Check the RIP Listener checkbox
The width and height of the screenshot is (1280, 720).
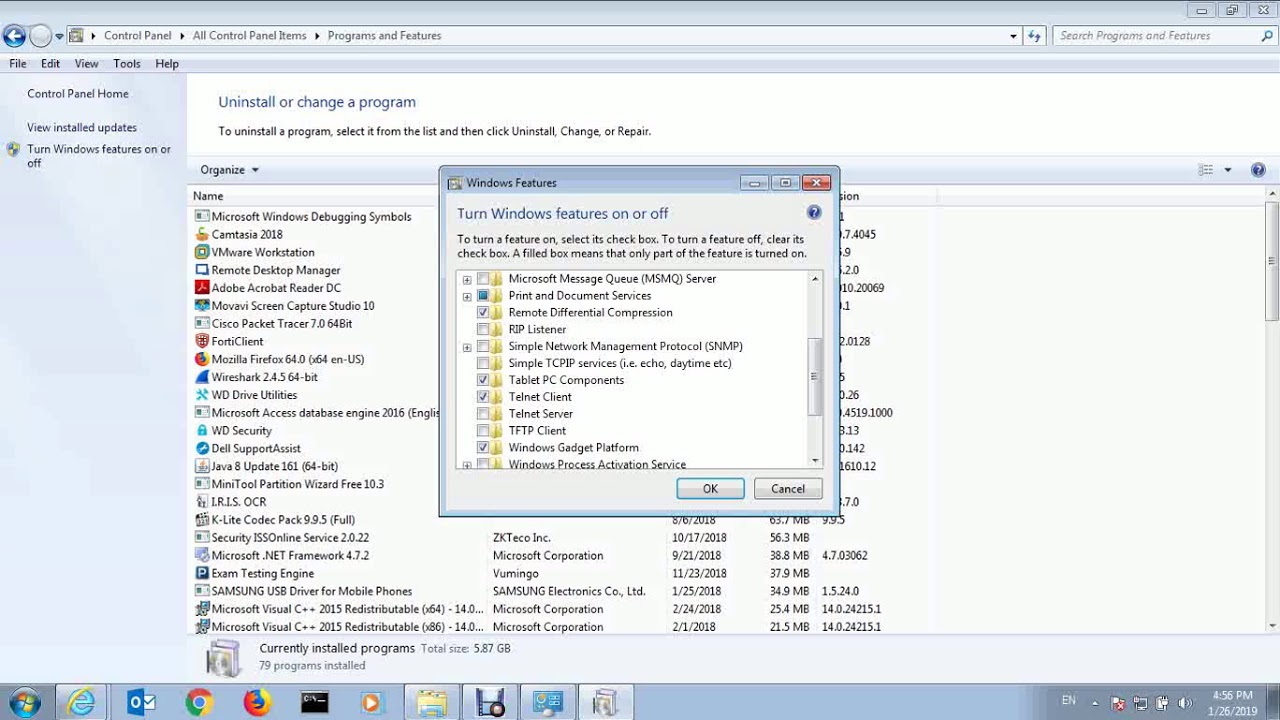coord(484,329)
